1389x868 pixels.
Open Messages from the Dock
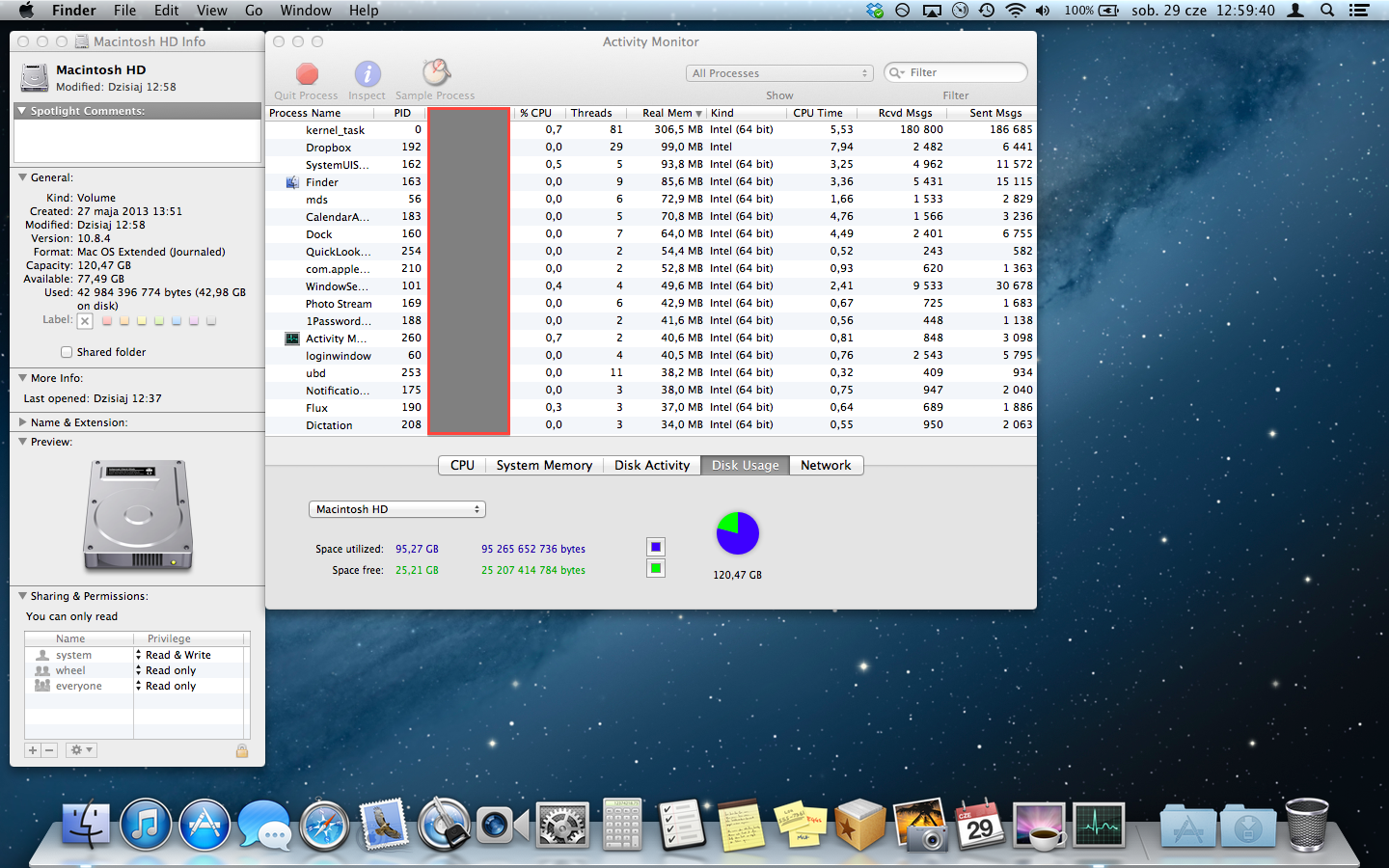pyautogui.click(x=264, y=827)
